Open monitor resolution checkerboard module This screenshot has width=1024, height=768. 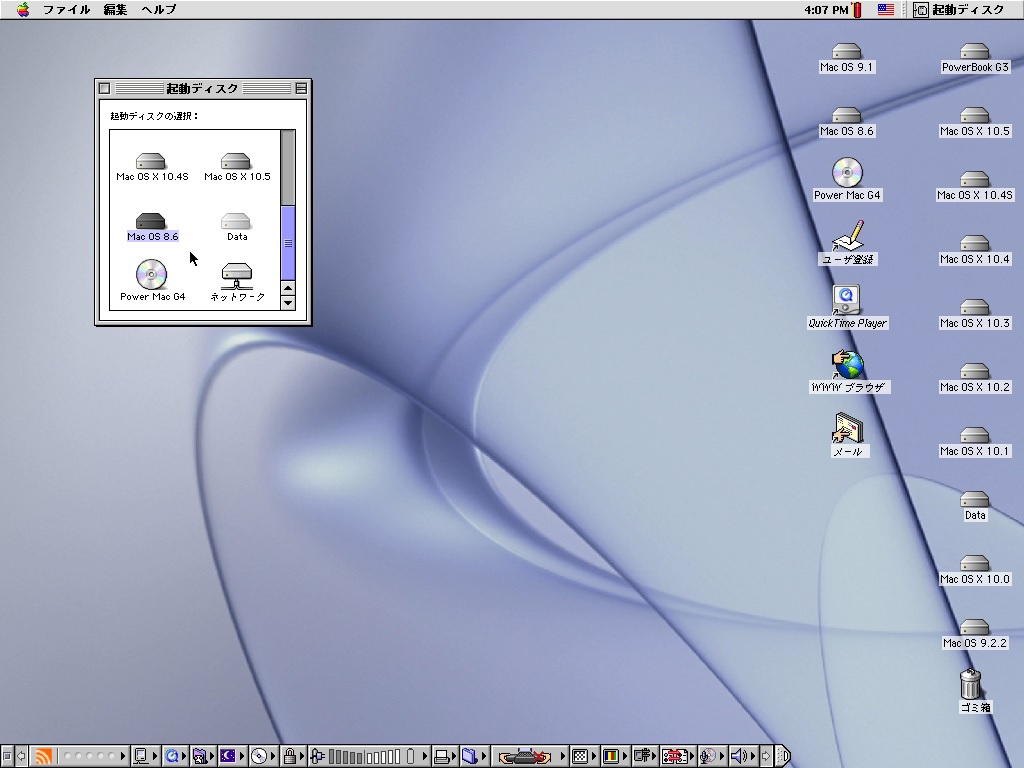pos(584,756)
